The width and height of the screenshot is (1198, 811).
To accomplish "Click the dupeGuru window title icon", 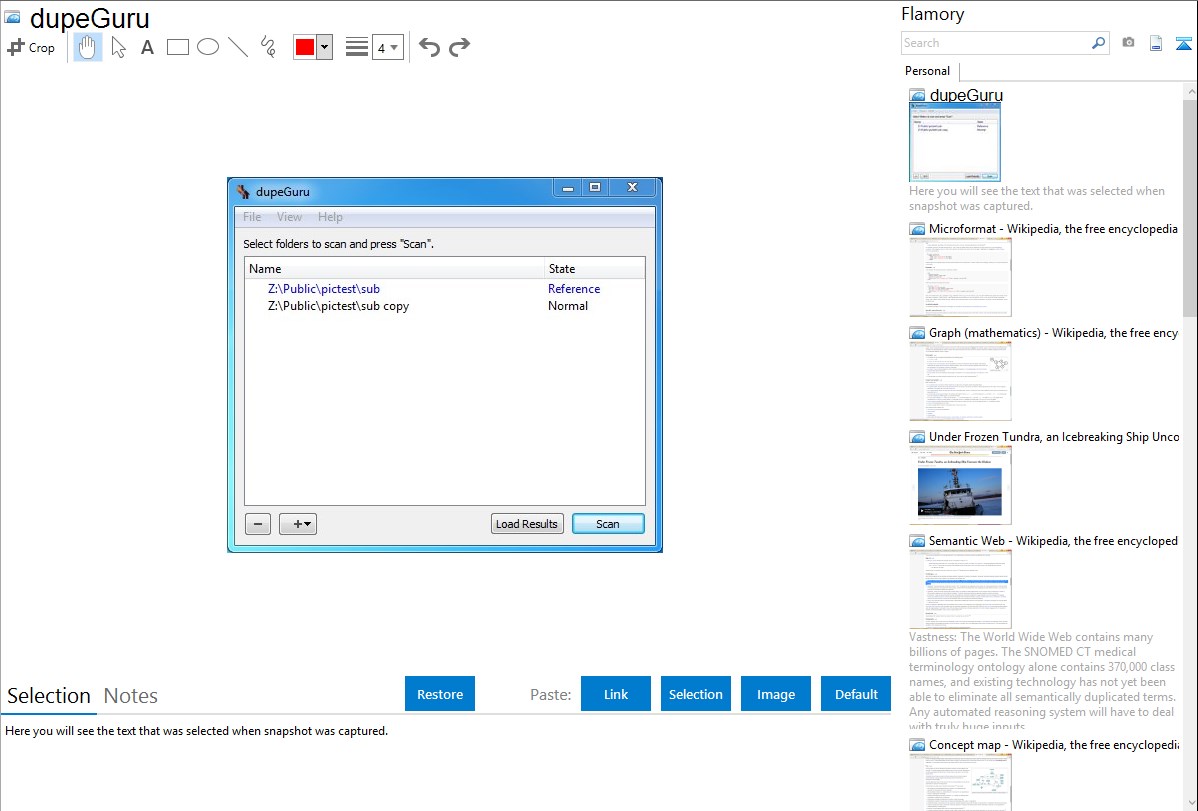I will pyautogui.click(x=244, y=191).
